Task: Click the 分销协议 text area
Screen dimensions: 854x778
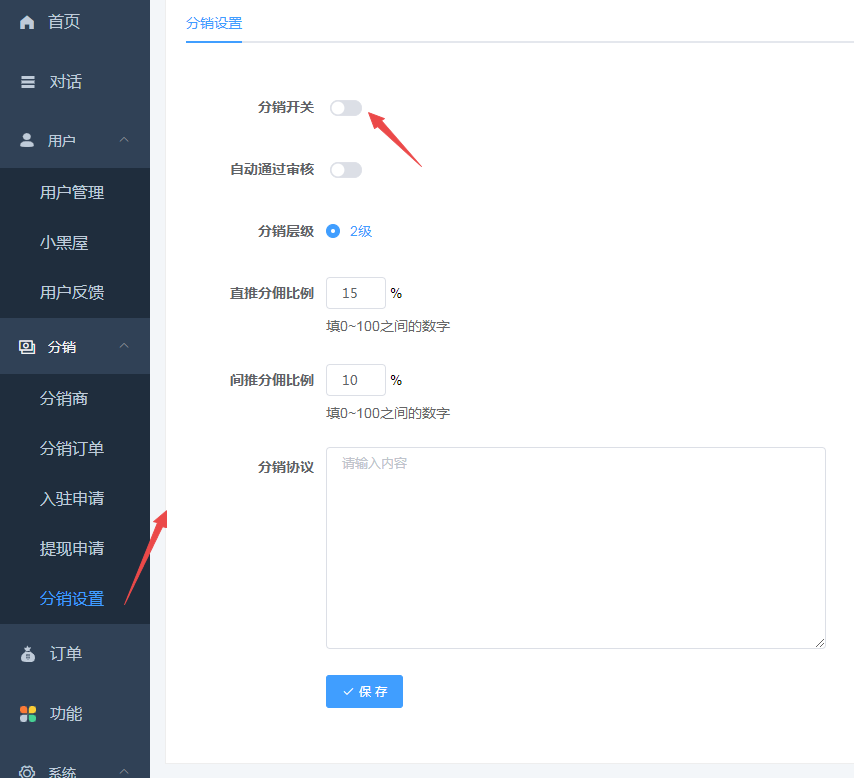Action: [x=575, y=547]
